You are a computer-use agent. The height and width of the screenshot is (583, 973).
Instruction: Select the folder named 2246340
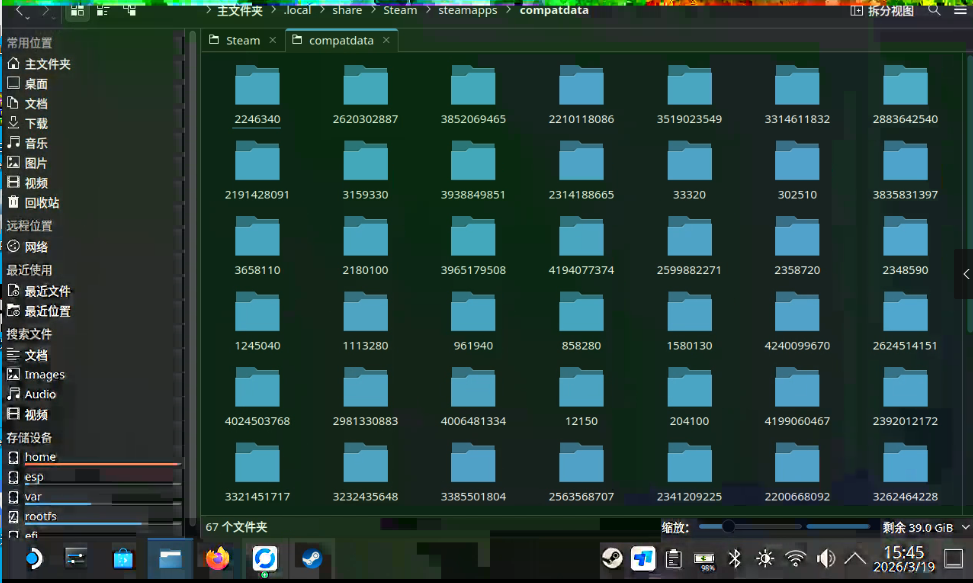tap(257, 96)
